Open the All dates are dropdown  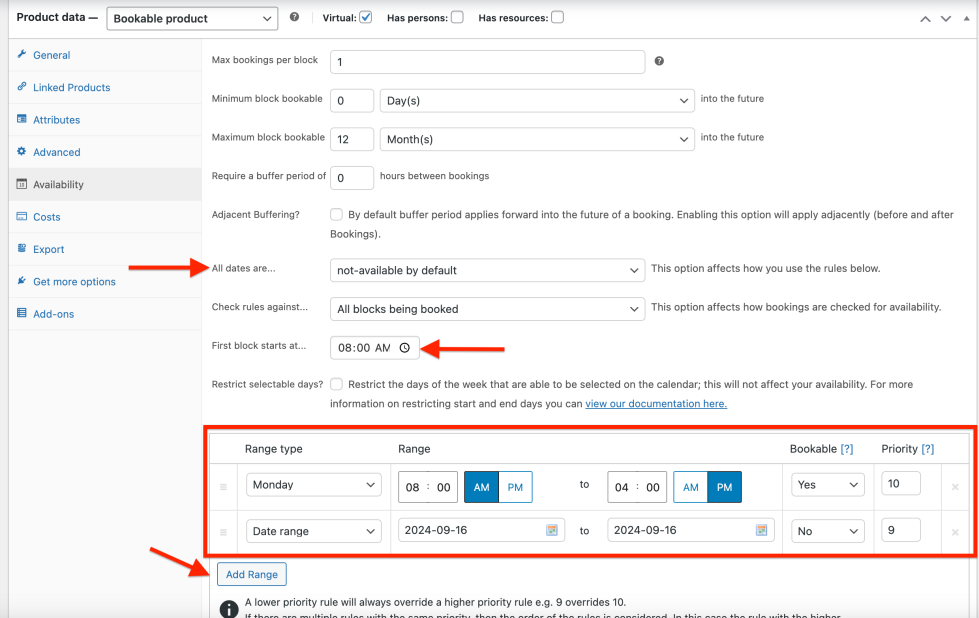tap(487, 270)
